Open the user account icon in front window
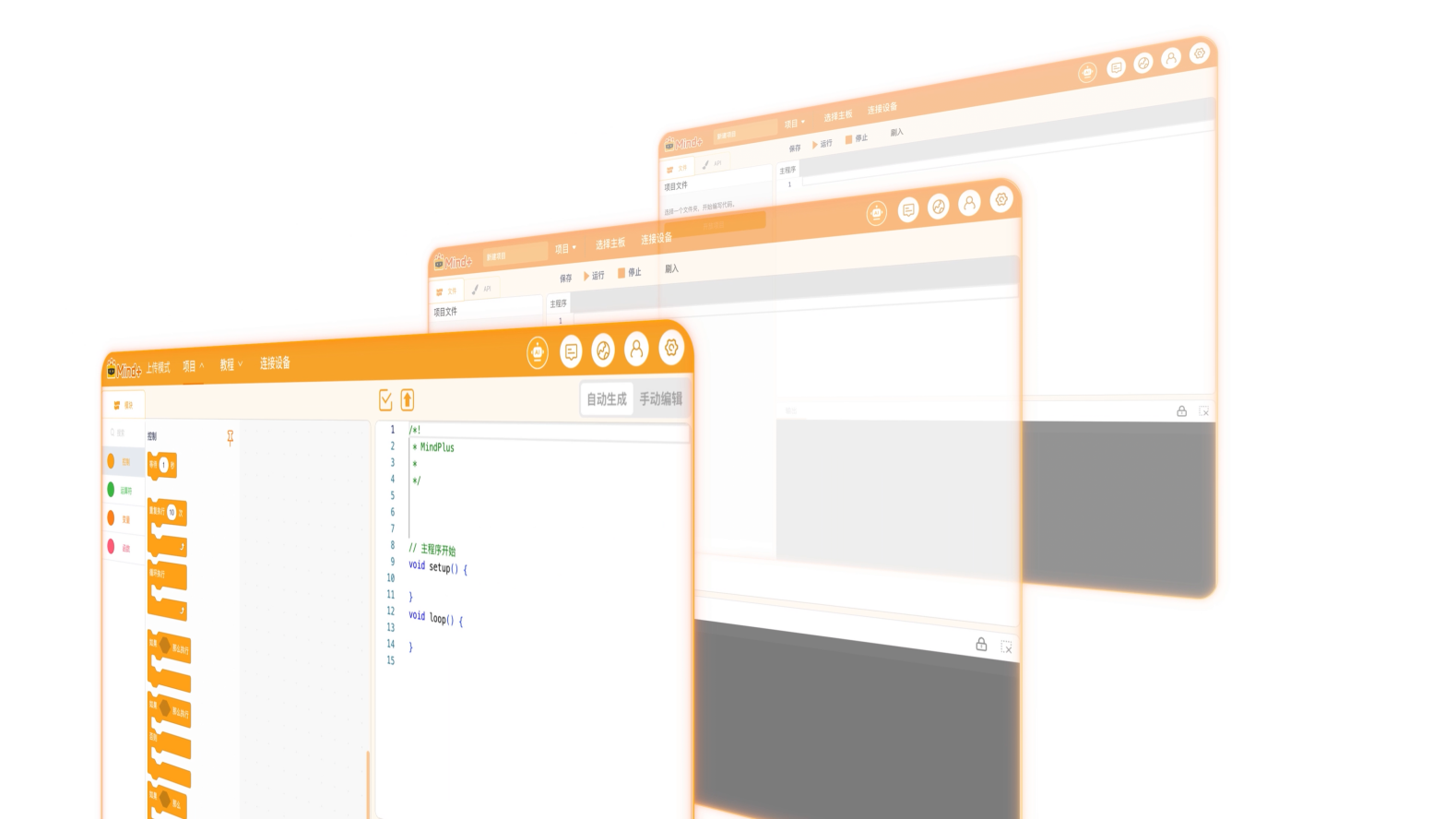The height and width of the screenshot is (819, 1456). pyautogui.click(x=636, y=349)
